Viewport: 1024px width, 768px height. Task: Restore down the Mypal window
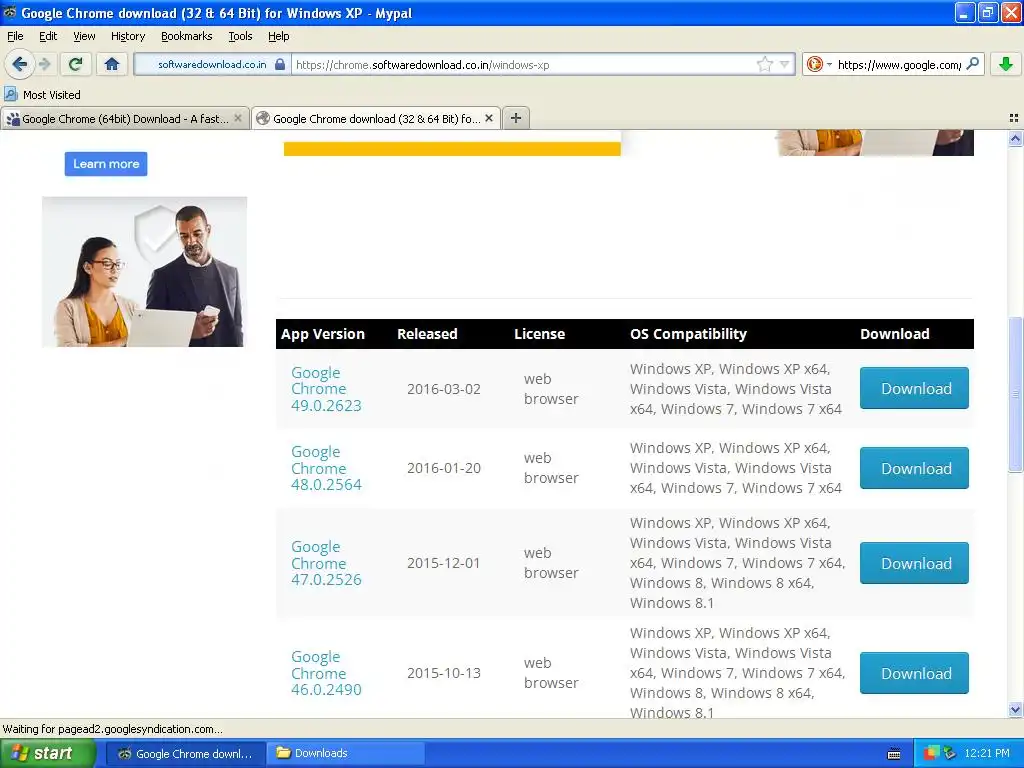pyautogui.click(x=987, y=12)
